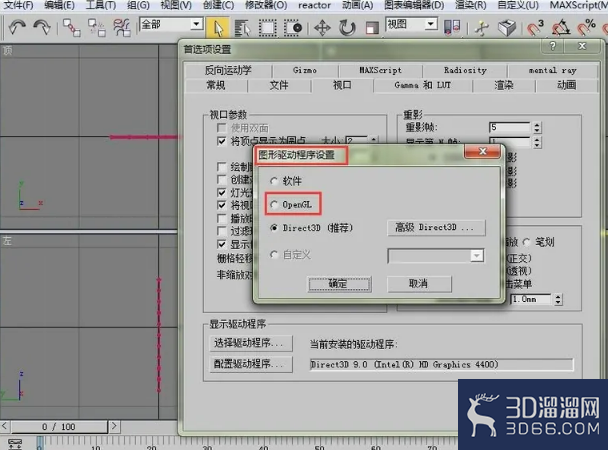Toggle 使用双面 checkbox
Screen dimensions: 608x450
click(x=222, y=128)
